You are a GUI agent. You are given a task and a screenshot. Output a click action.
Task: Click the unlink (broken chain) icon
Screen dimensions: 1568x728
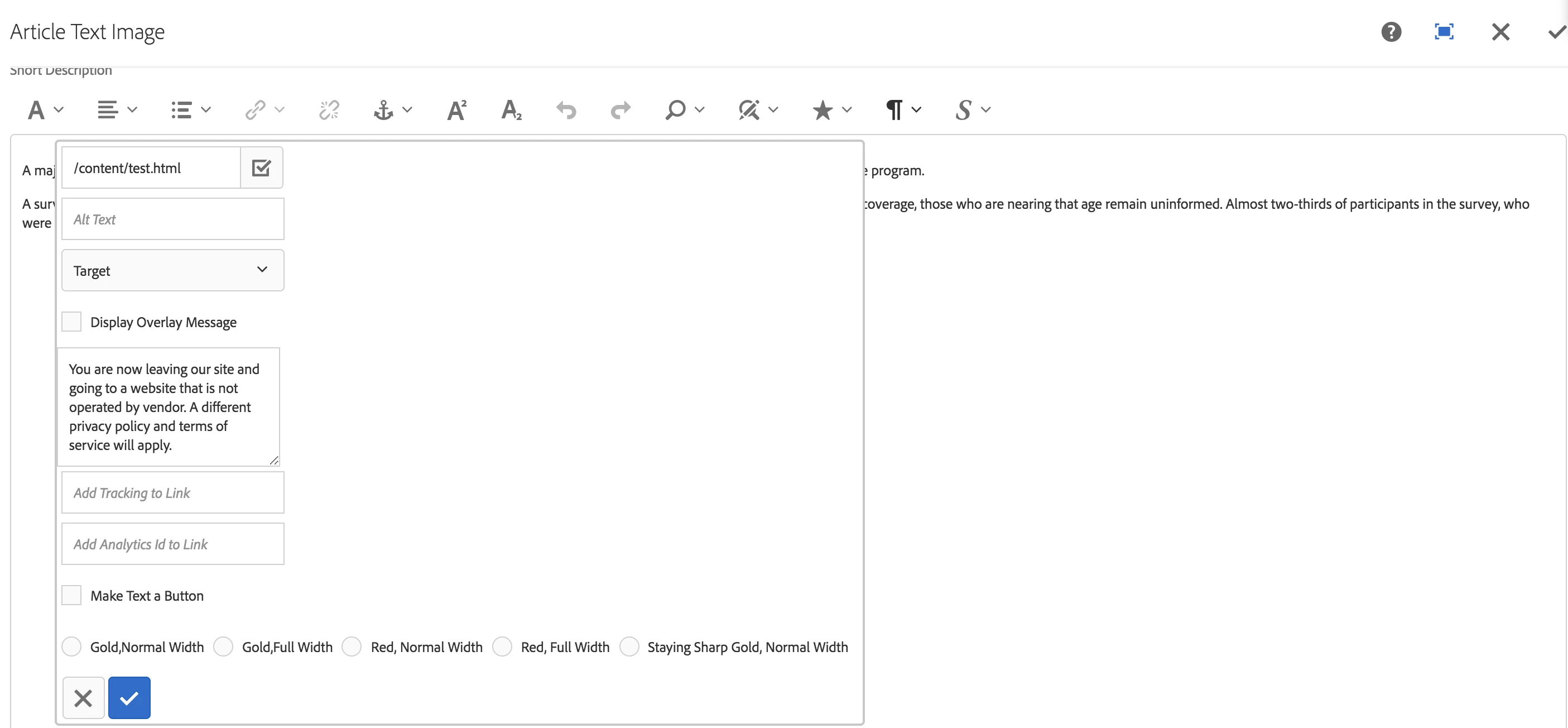(329, 109)
